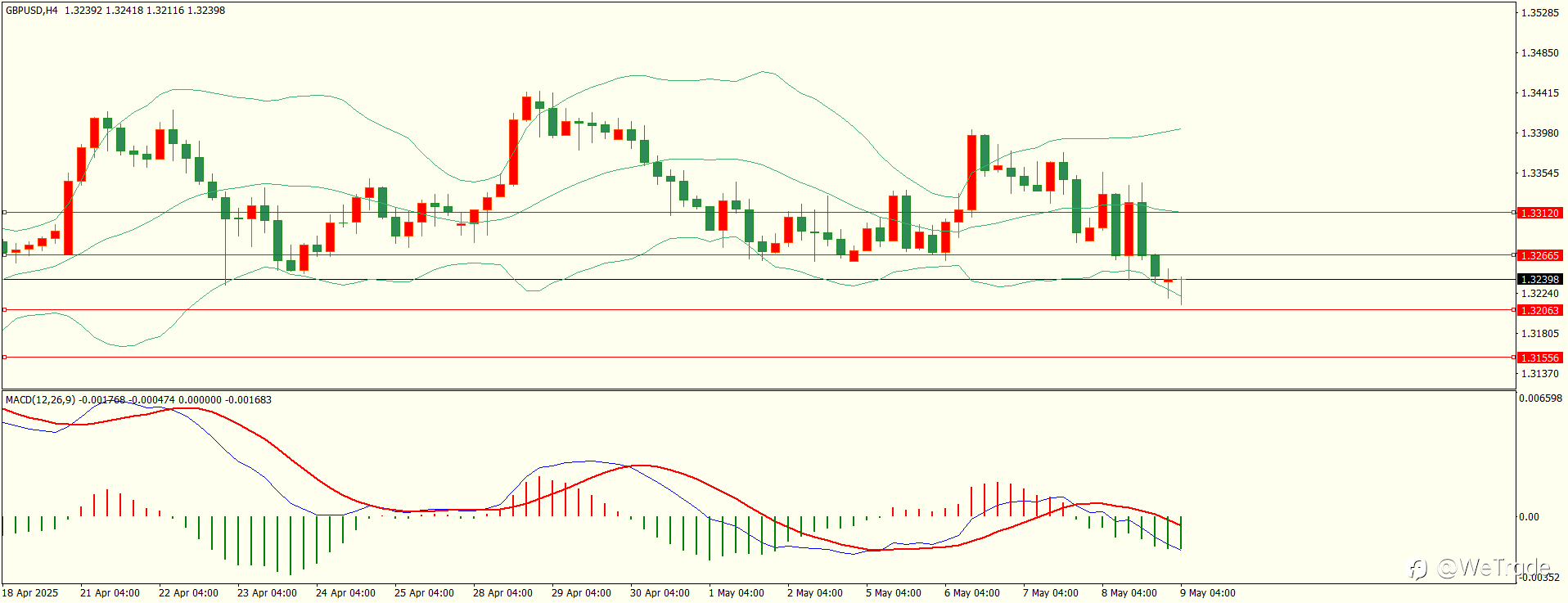Click the 28 Apr 04:00 time label

tap(502, 592)
